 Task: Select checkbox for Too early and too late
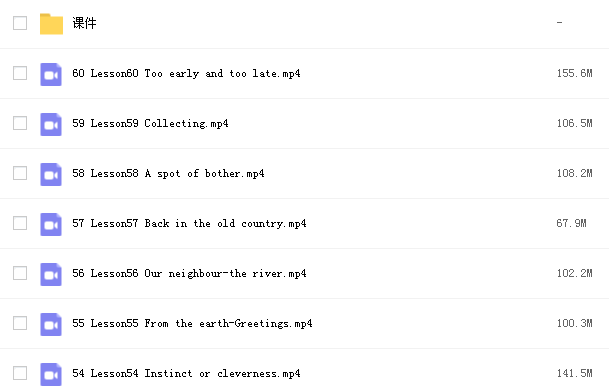point(20,73)
